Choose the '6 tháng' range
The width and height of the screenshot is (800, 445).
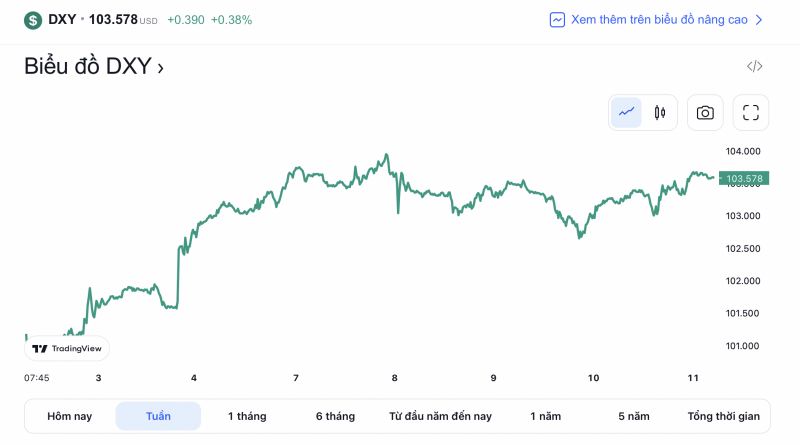[335, 416]
